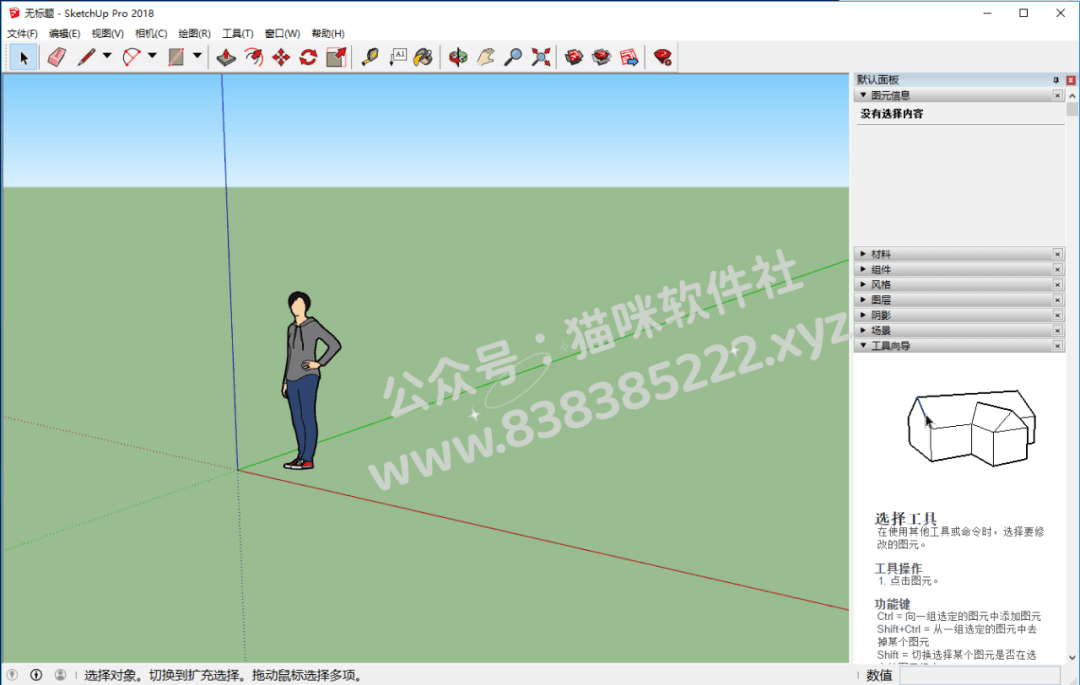Choose the Tape Measure tool
This screenshot has height=685, width=1080.
[x=371, y=57]
